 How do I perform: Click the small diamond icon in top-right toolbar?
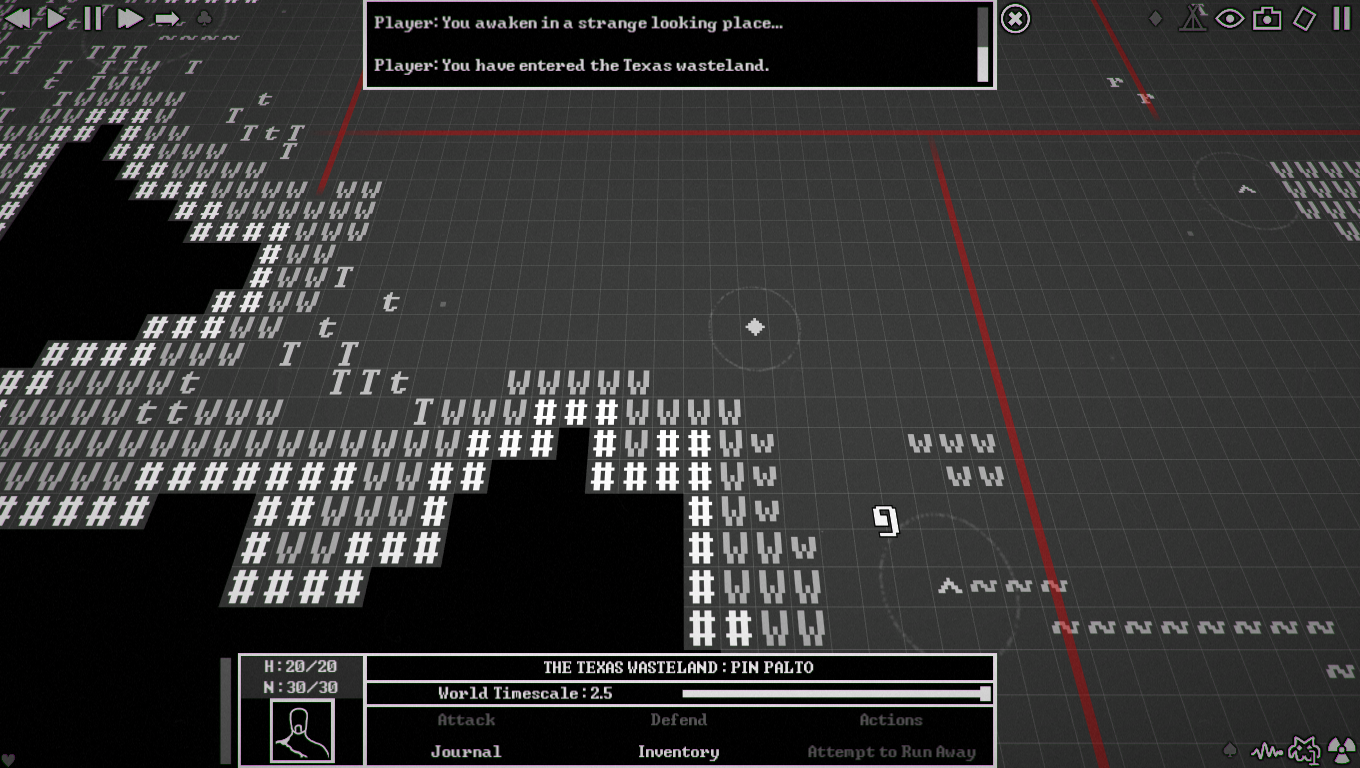(x=1156, y=18)
